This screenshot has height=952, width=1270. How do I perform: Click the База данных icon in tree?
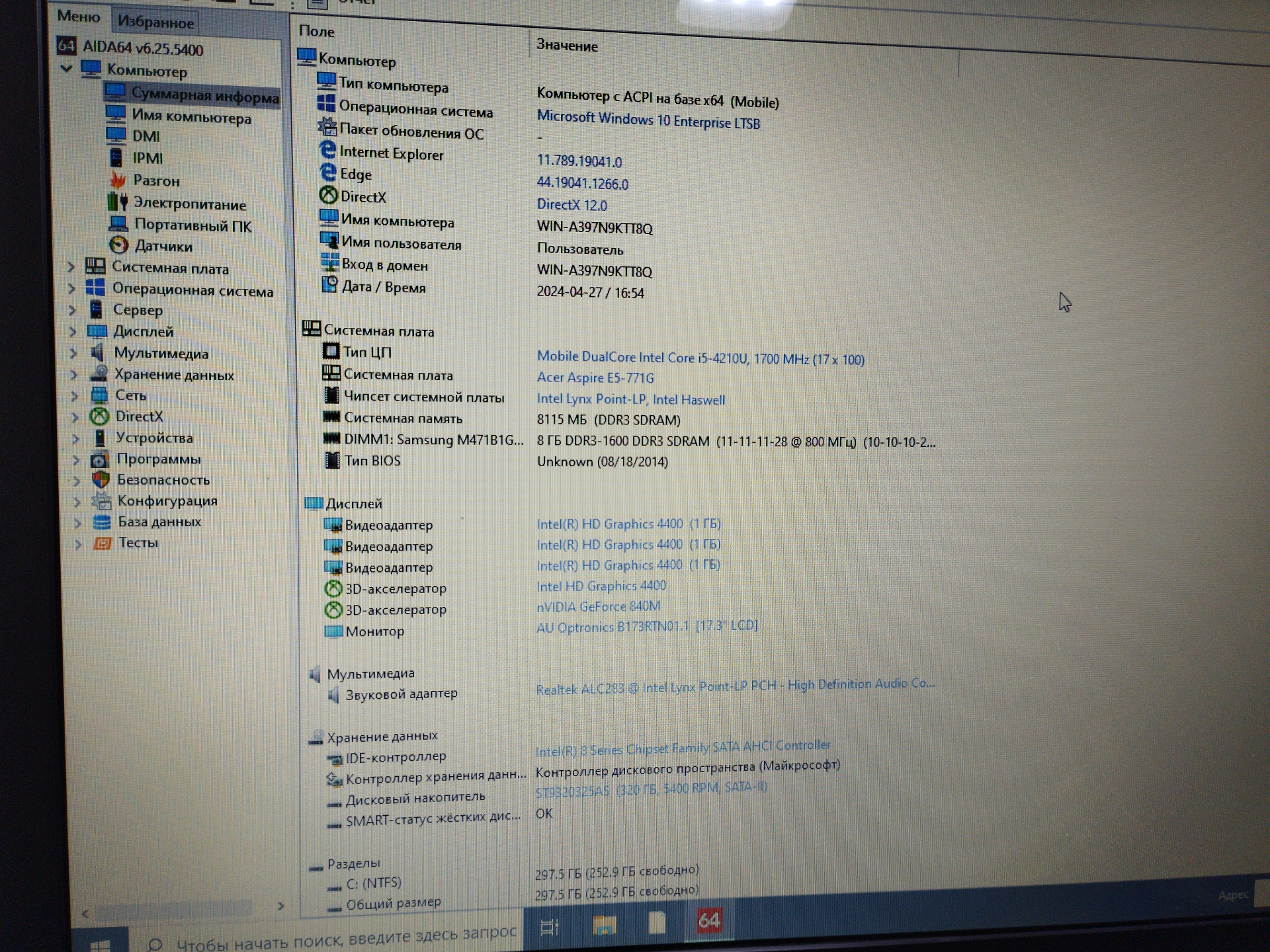click(x=102, y=522)
